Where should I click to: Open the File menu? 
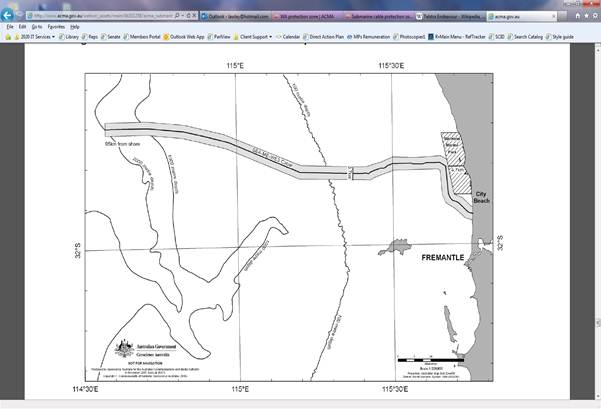tap(9, 26)
